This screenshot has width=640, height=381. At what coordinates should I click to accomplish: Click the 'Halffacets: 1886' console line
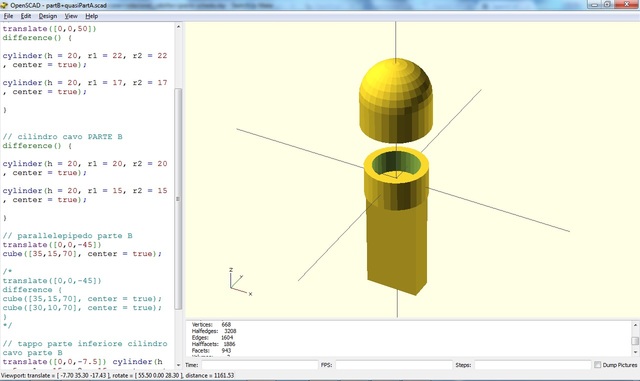tap(213, 344)
